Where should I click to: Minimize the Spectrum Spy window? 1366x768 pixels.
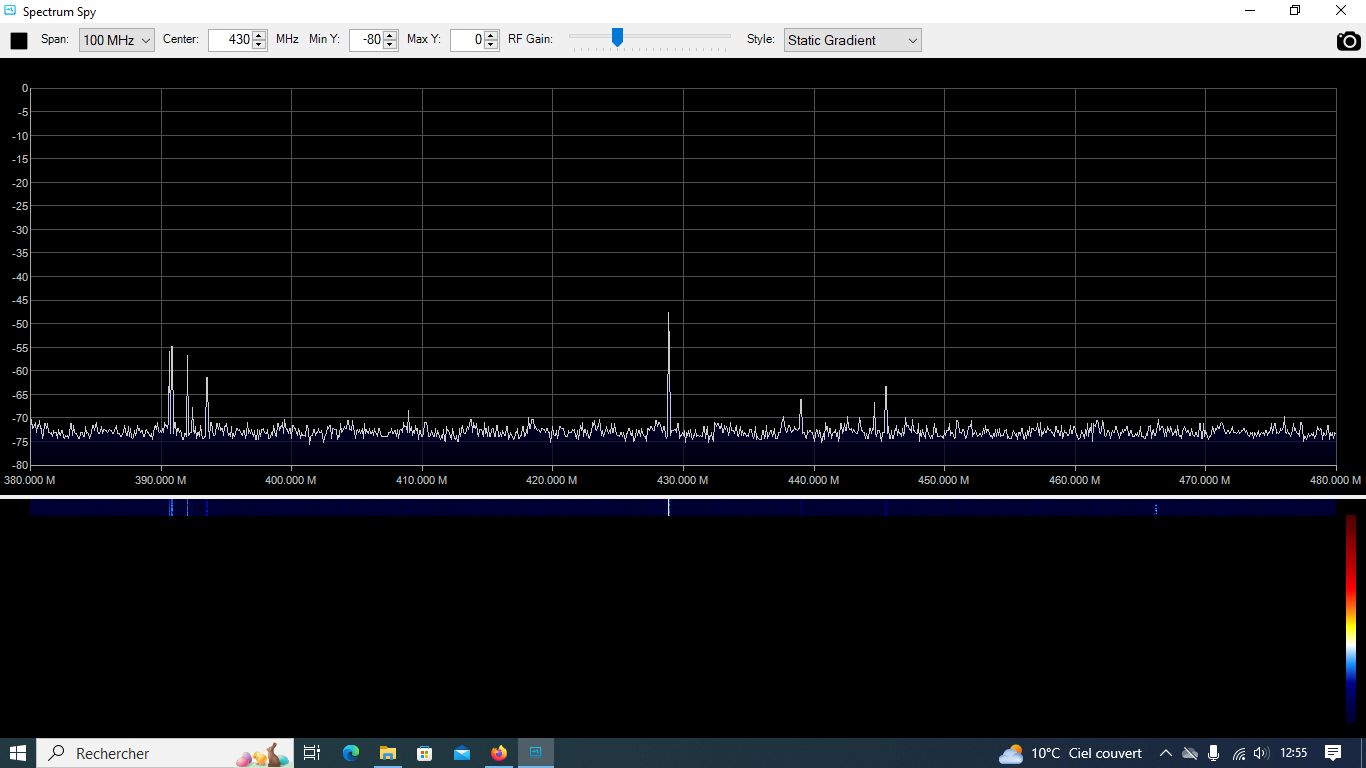(x=1250, y=11)
